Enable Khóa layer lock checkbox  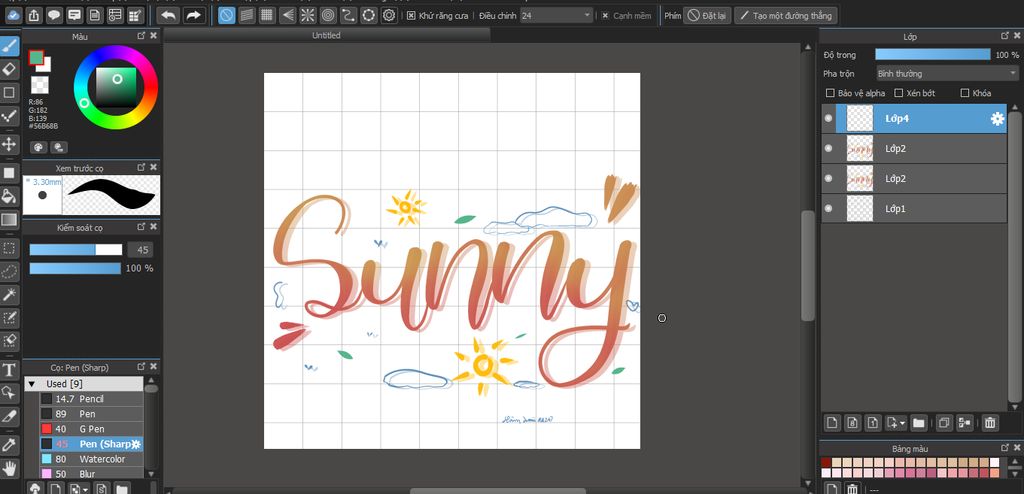tap(965, 93)
